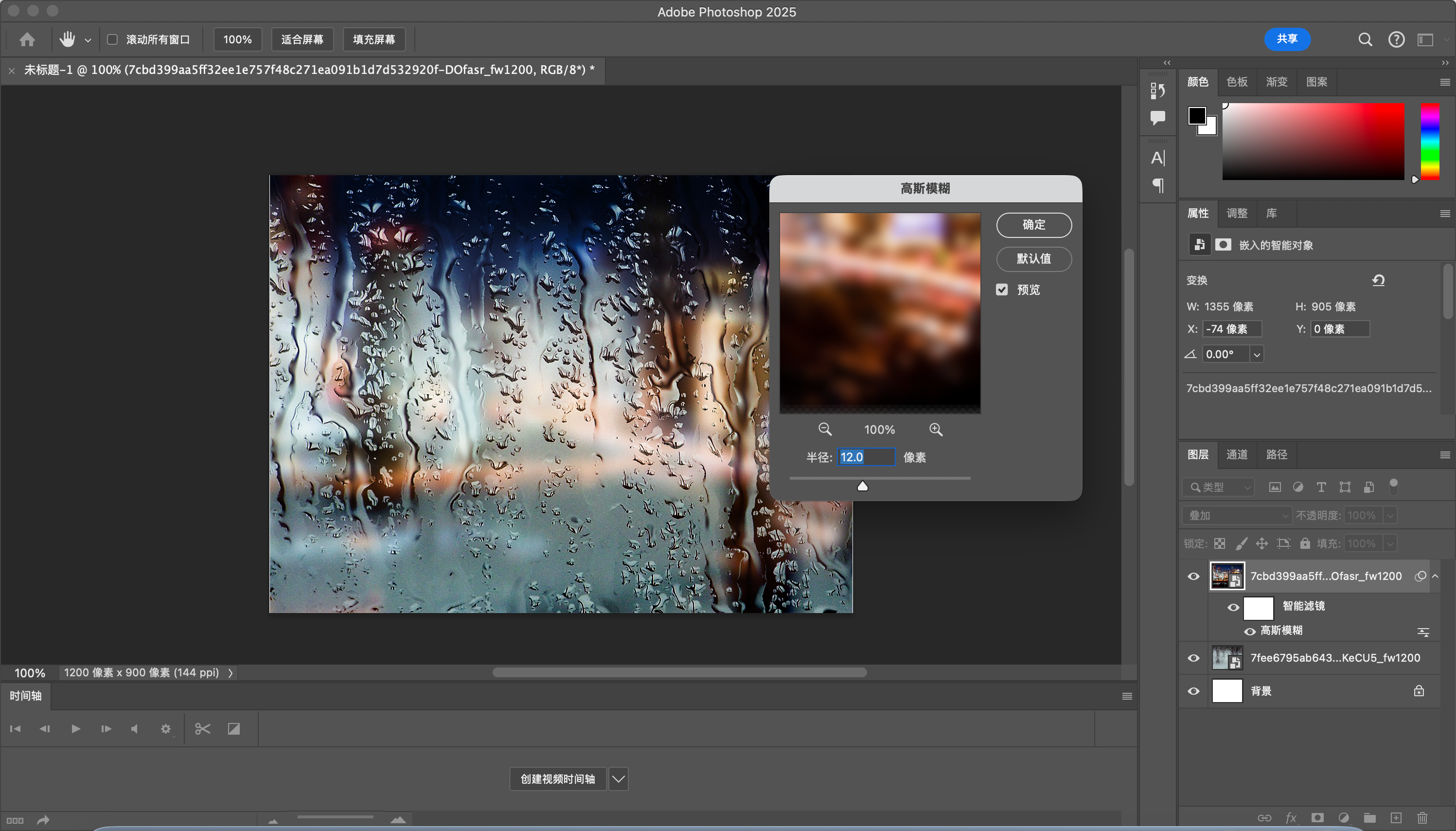Switch to the 色板 tab
This screenshot has width=1456, height=831.
click(x=1236, y=82)
